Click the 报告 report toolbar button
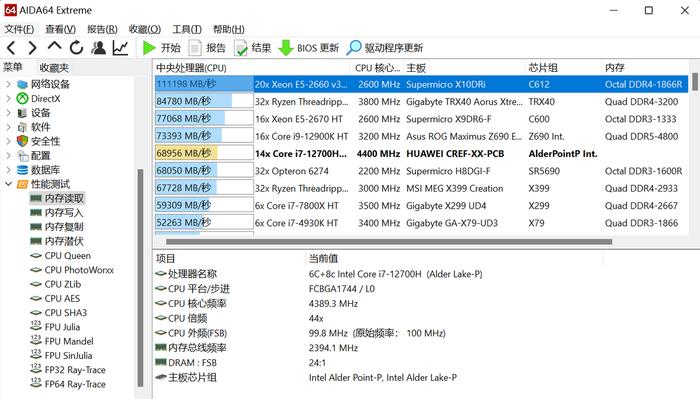Screen dimensions: 700x399 click(207, 48)
